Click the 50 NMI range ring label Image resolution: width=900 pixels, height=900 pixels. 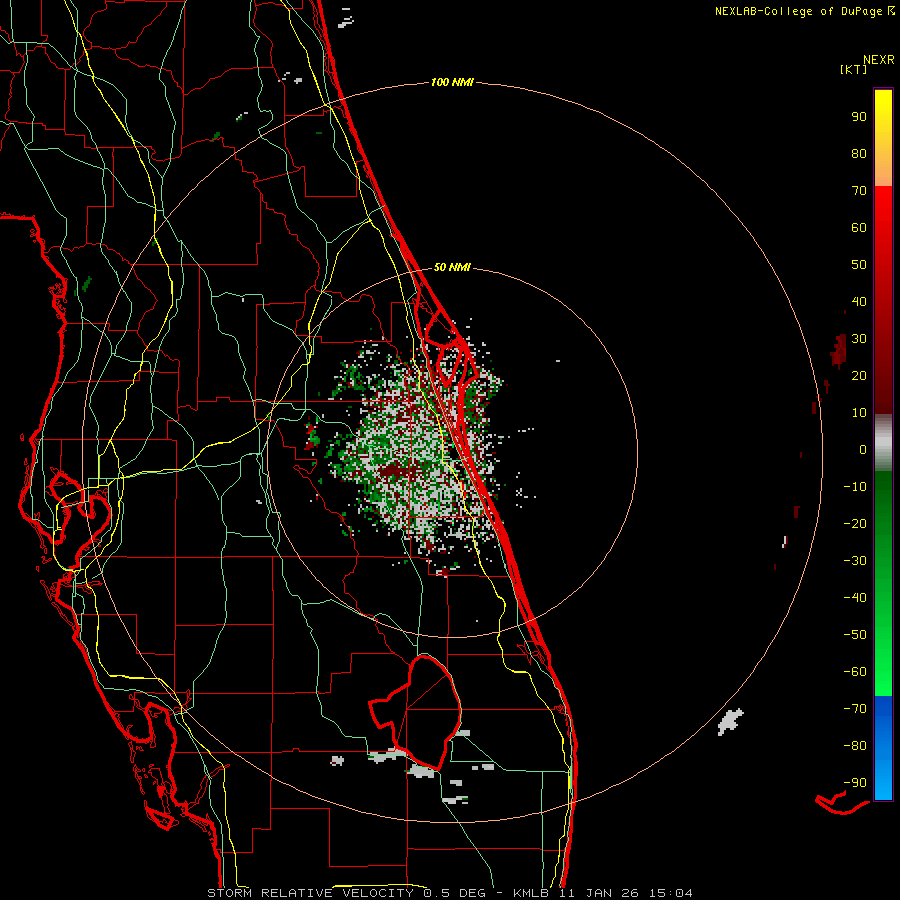(452, 267)
